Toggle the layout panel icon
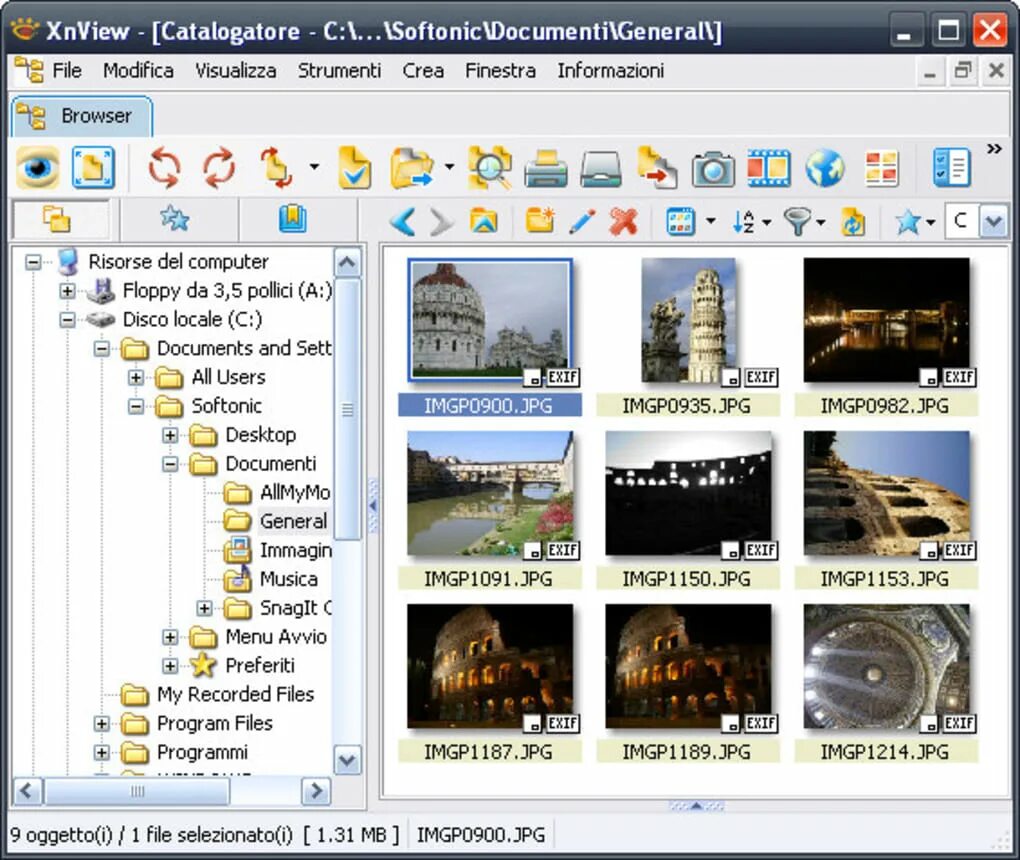 [951, 168]
